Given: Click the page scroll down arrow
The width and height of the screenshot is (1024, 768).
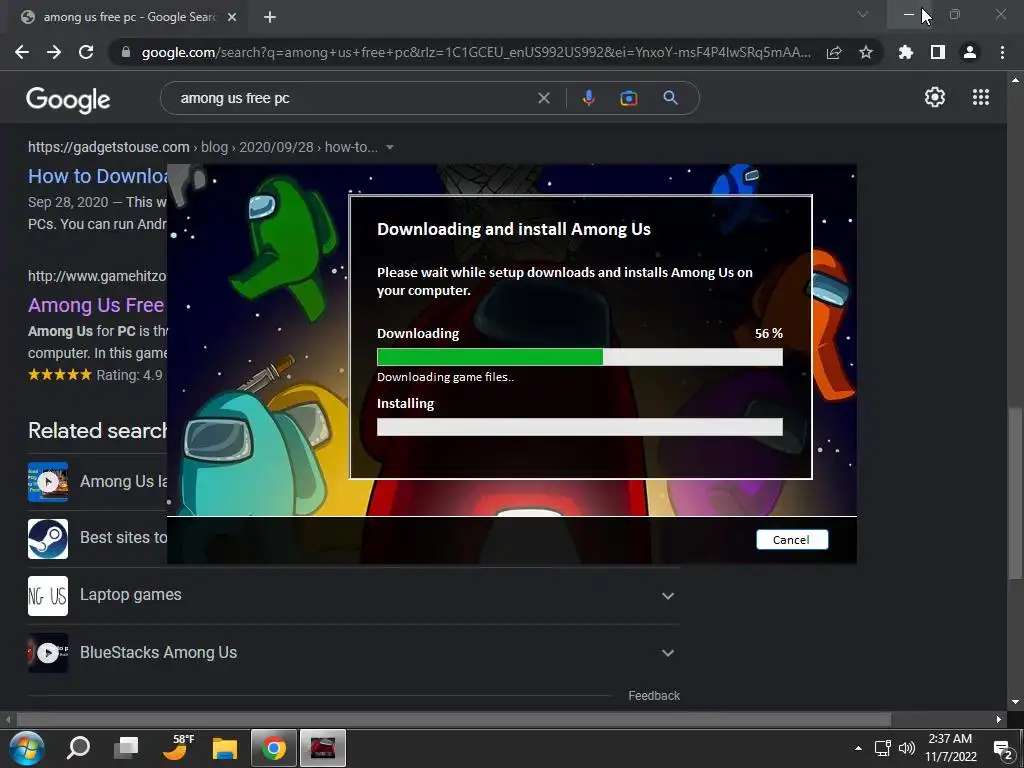Looking at the screenshot, I should [1015, 702].
